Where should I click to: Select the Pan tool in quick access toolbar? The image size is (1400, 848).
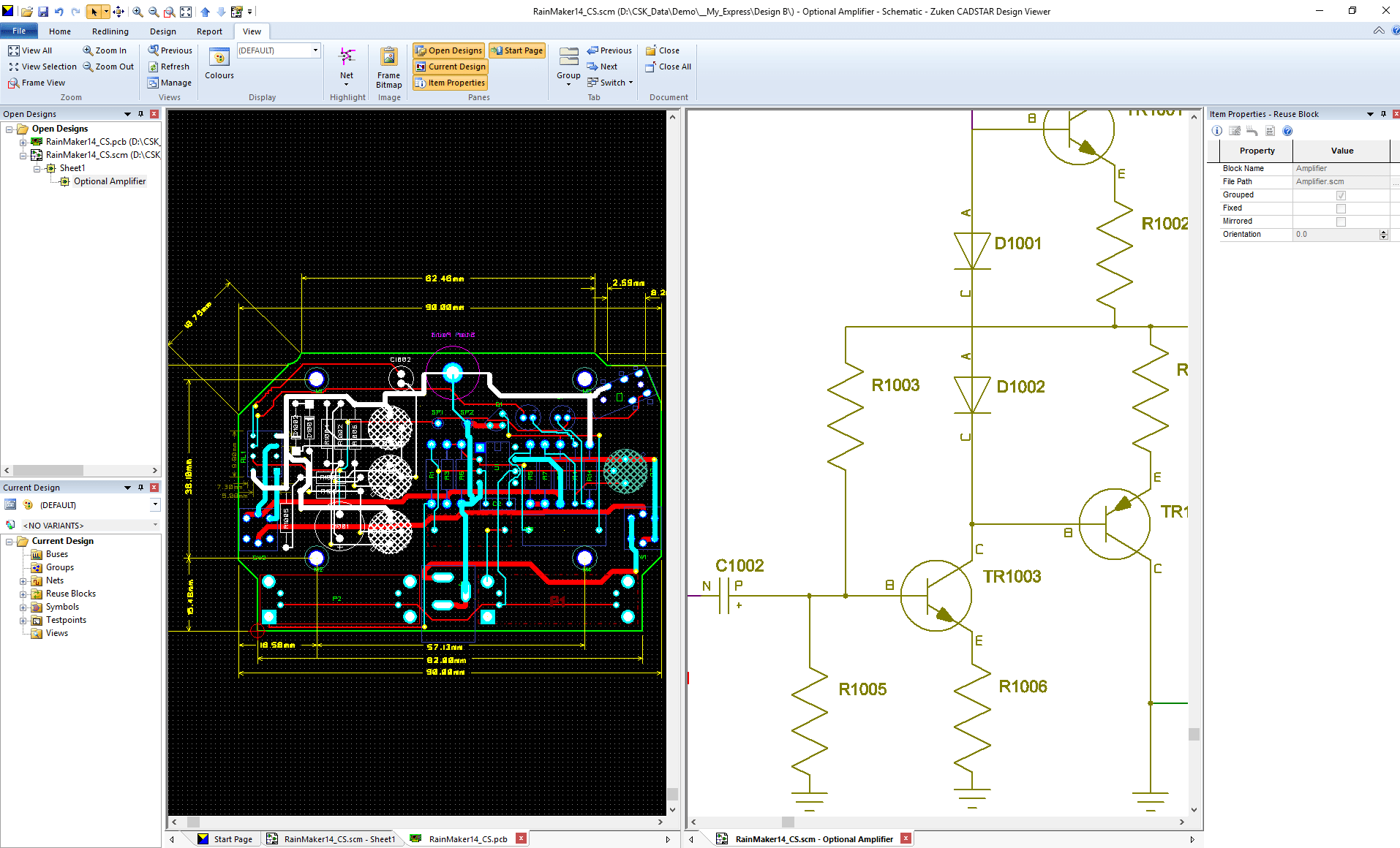tap(118, 11)
